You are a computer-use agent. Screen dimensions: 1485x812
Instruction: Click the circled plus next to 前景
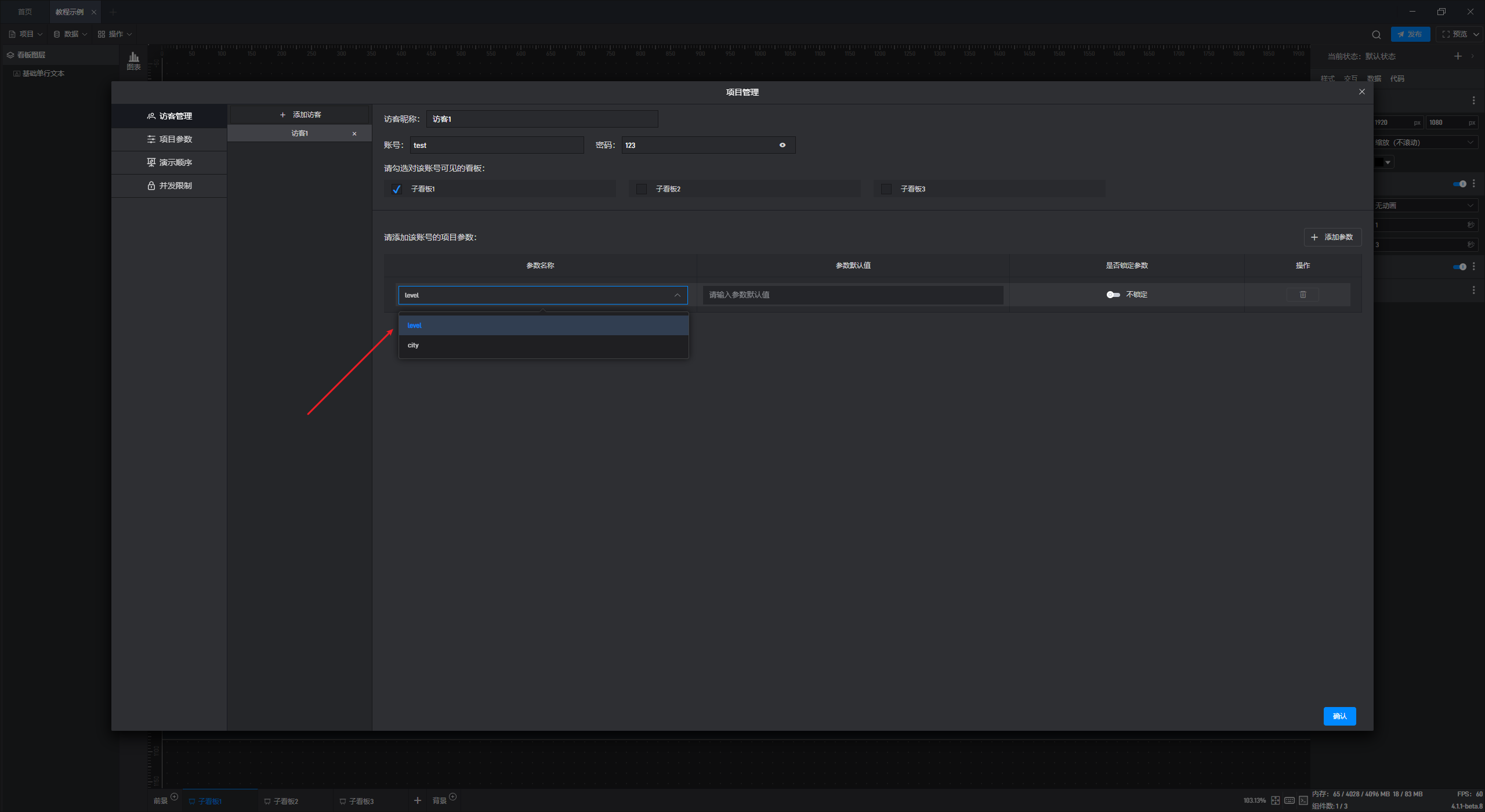[x=174, y=797]
